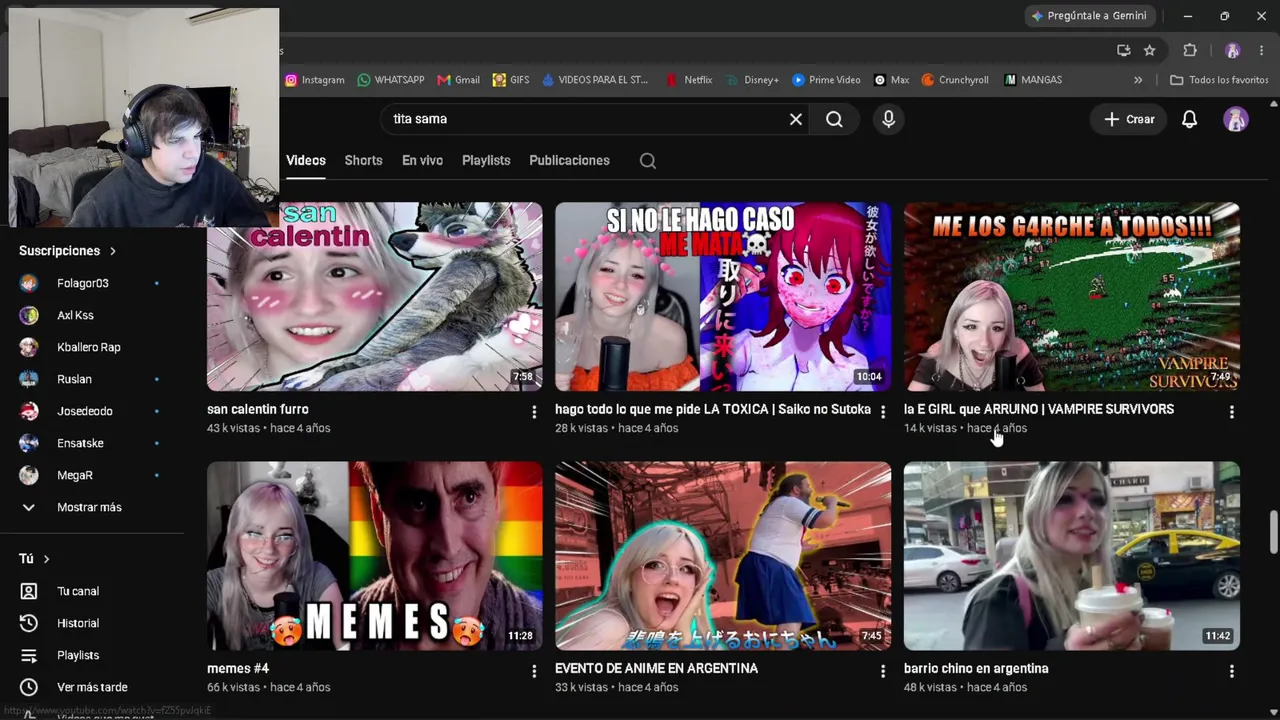Image resolution: width=1280 pixels, height=720 pixels.
Task: Switch to the Playlists channel tab
Action: point(486,160)
